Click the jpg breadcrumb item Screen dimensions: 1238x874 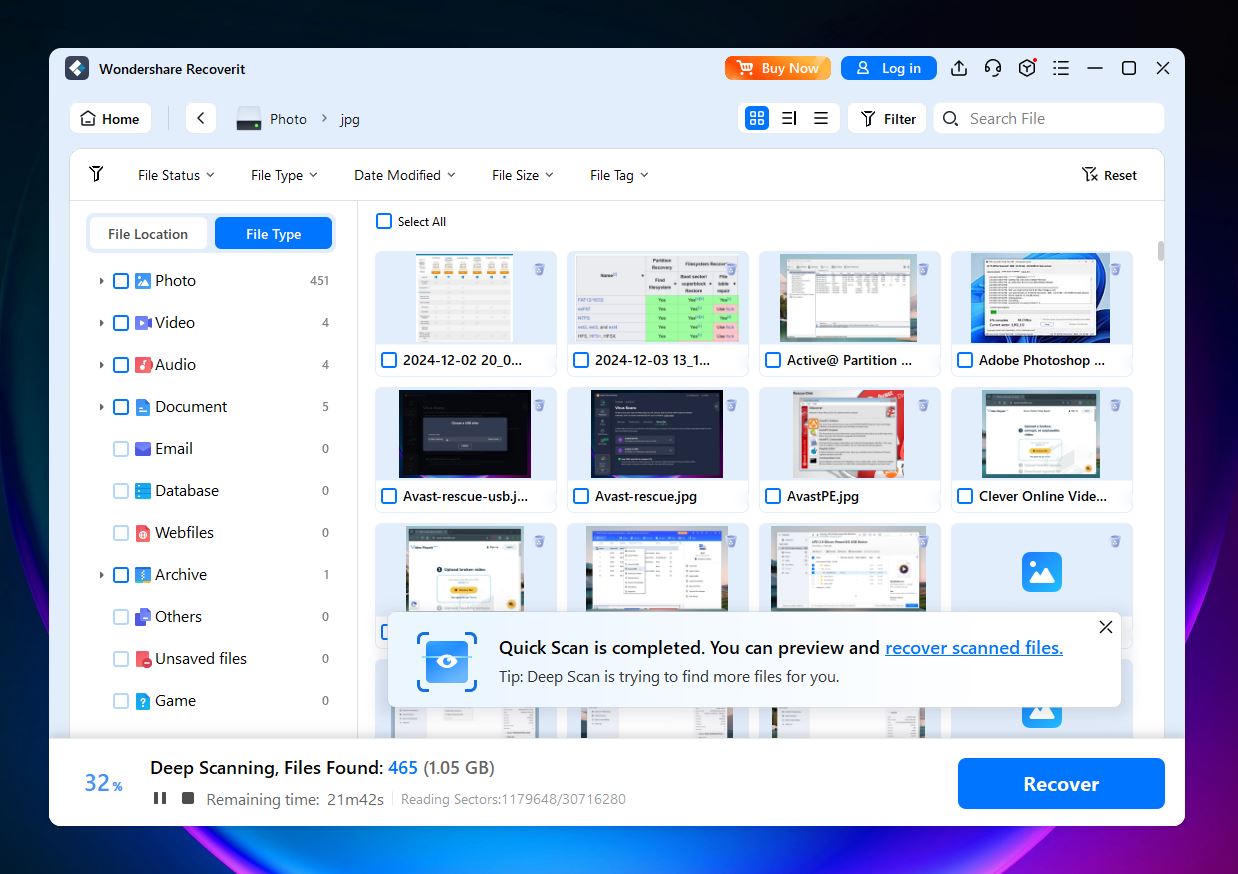pyautogui.click(x=349, y=119)
